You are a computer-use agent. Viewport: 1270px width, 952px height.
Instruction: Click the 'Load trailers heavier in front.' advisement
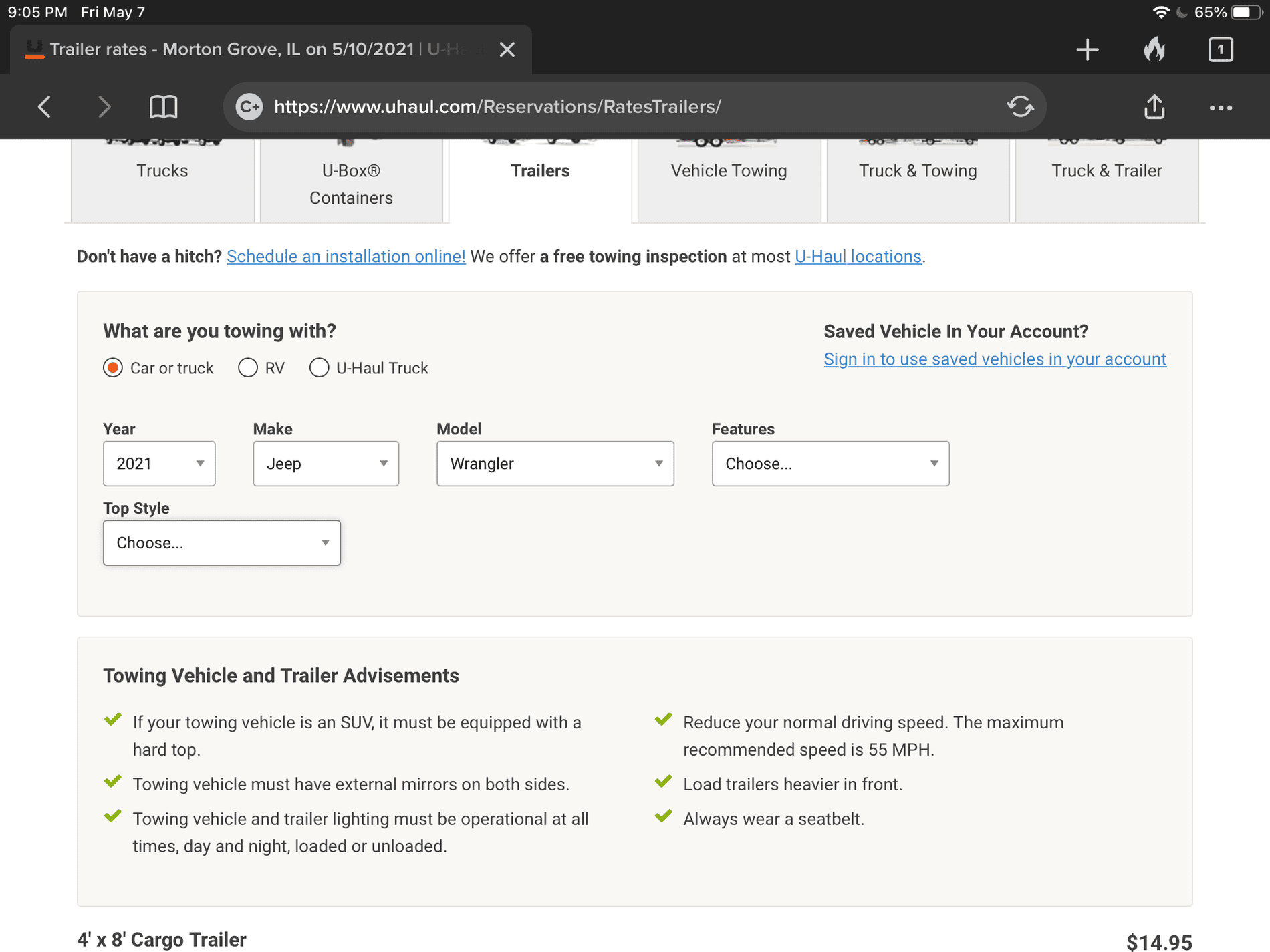coord(793,784)
